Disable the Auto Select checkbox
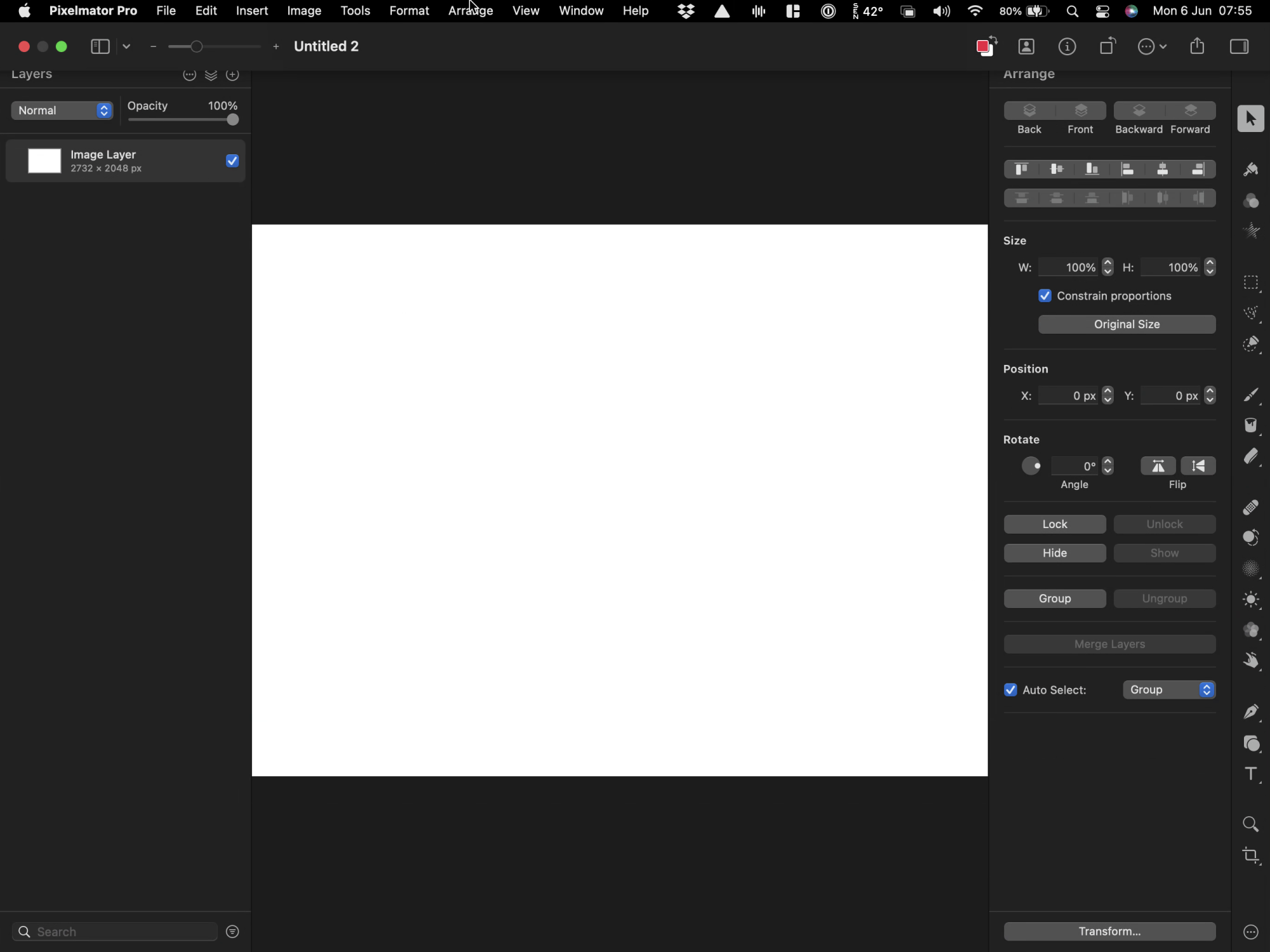Screen dimensions: 1270x952 [1011, 690]
